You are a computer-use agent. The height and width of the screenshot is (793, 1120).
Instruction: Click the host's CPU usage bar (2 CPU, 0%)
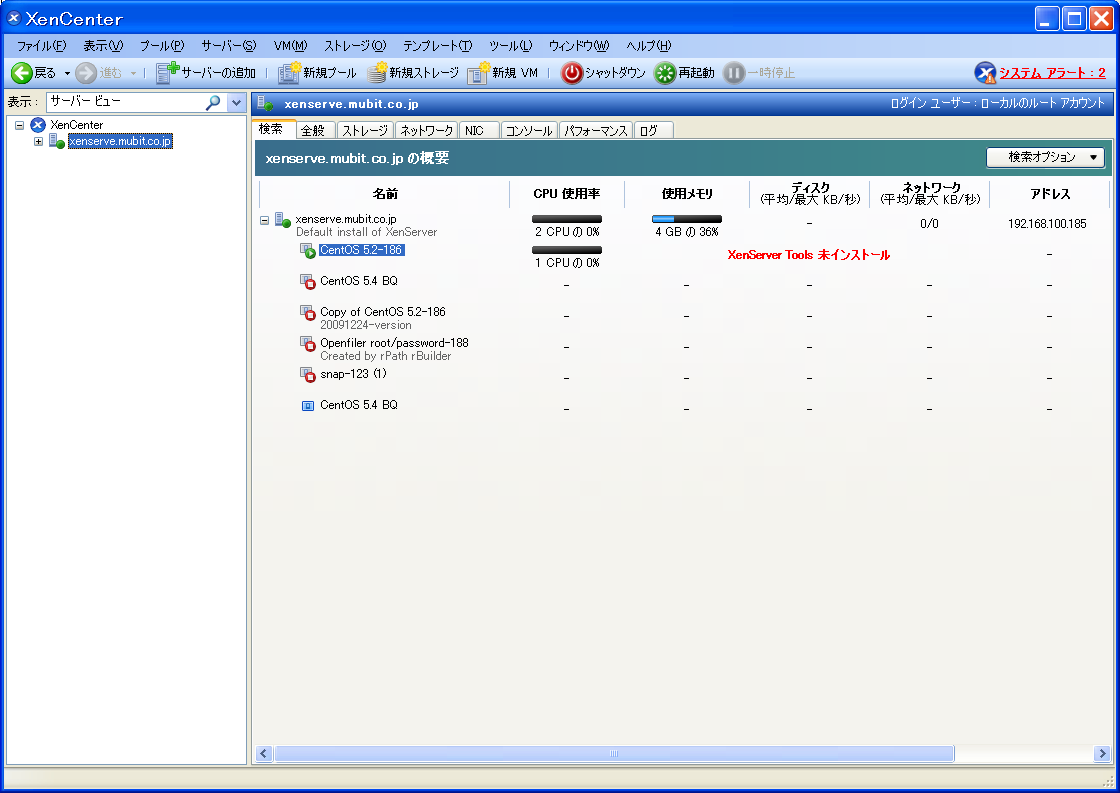pyautogui.click(x=567, y=219)
